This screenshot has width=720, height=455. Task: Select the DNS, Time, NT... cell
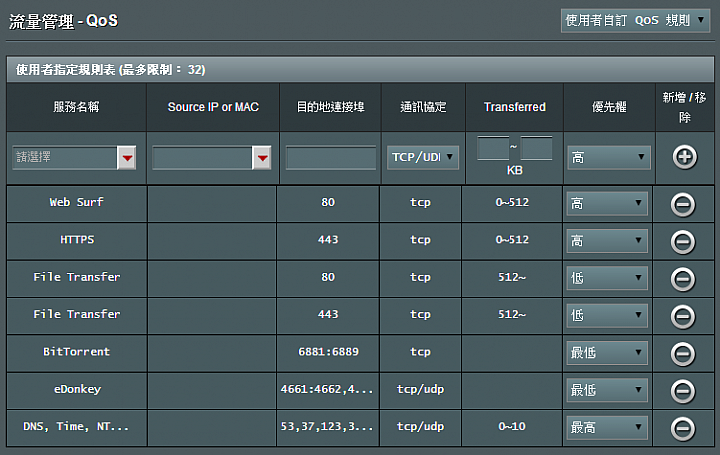[x=77, y=428]
